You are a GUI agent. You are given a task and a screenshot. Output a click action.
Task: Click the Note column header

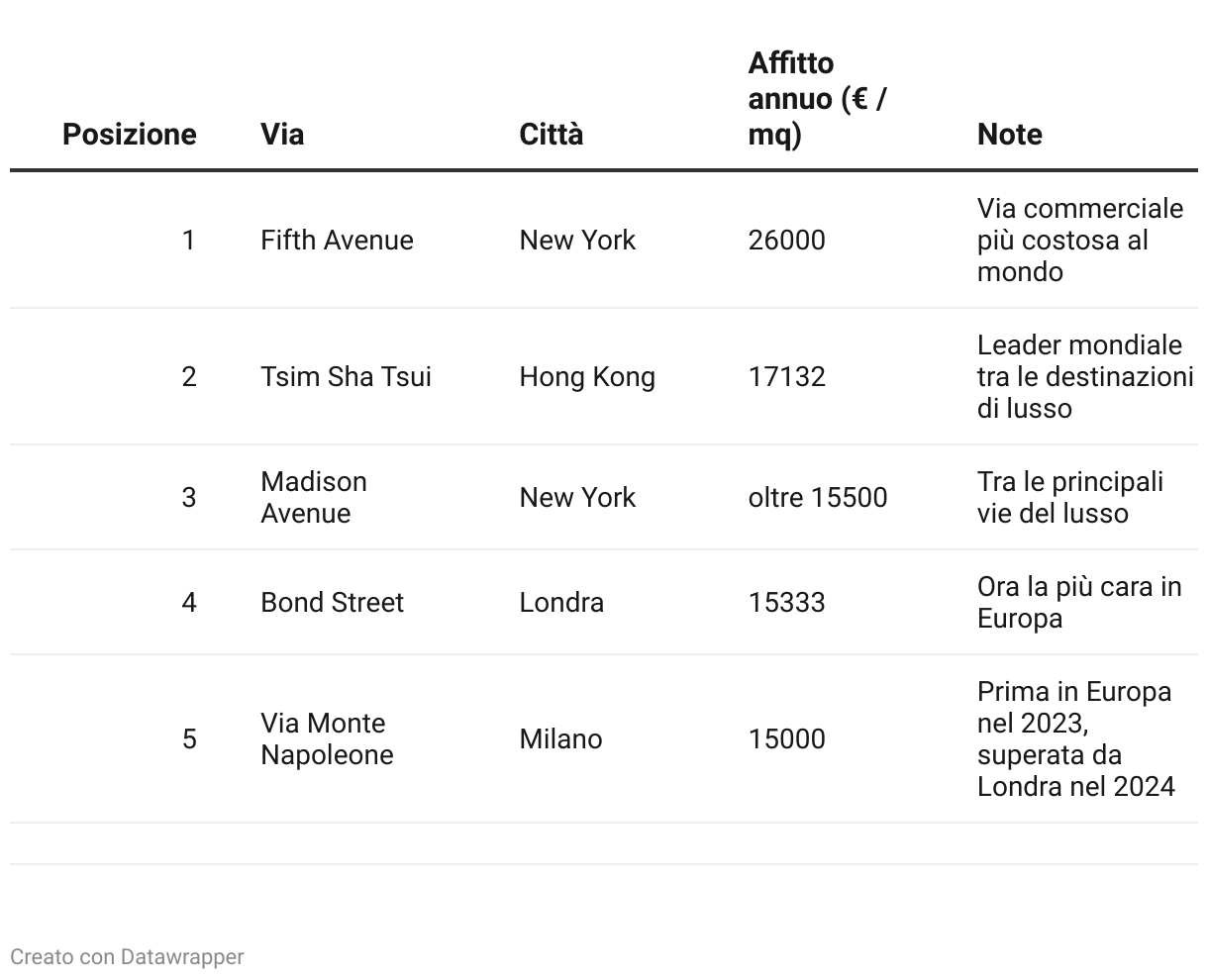[x=1009, y=134]
